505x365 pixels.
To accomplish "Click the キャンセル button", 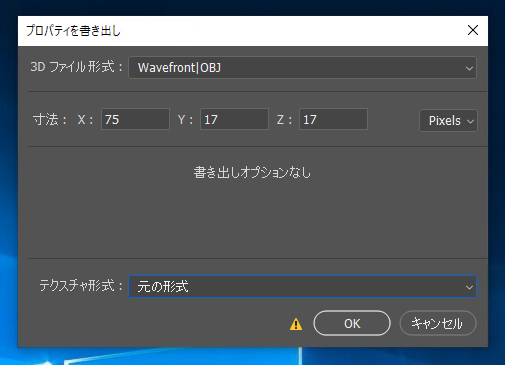I will 438,323.
